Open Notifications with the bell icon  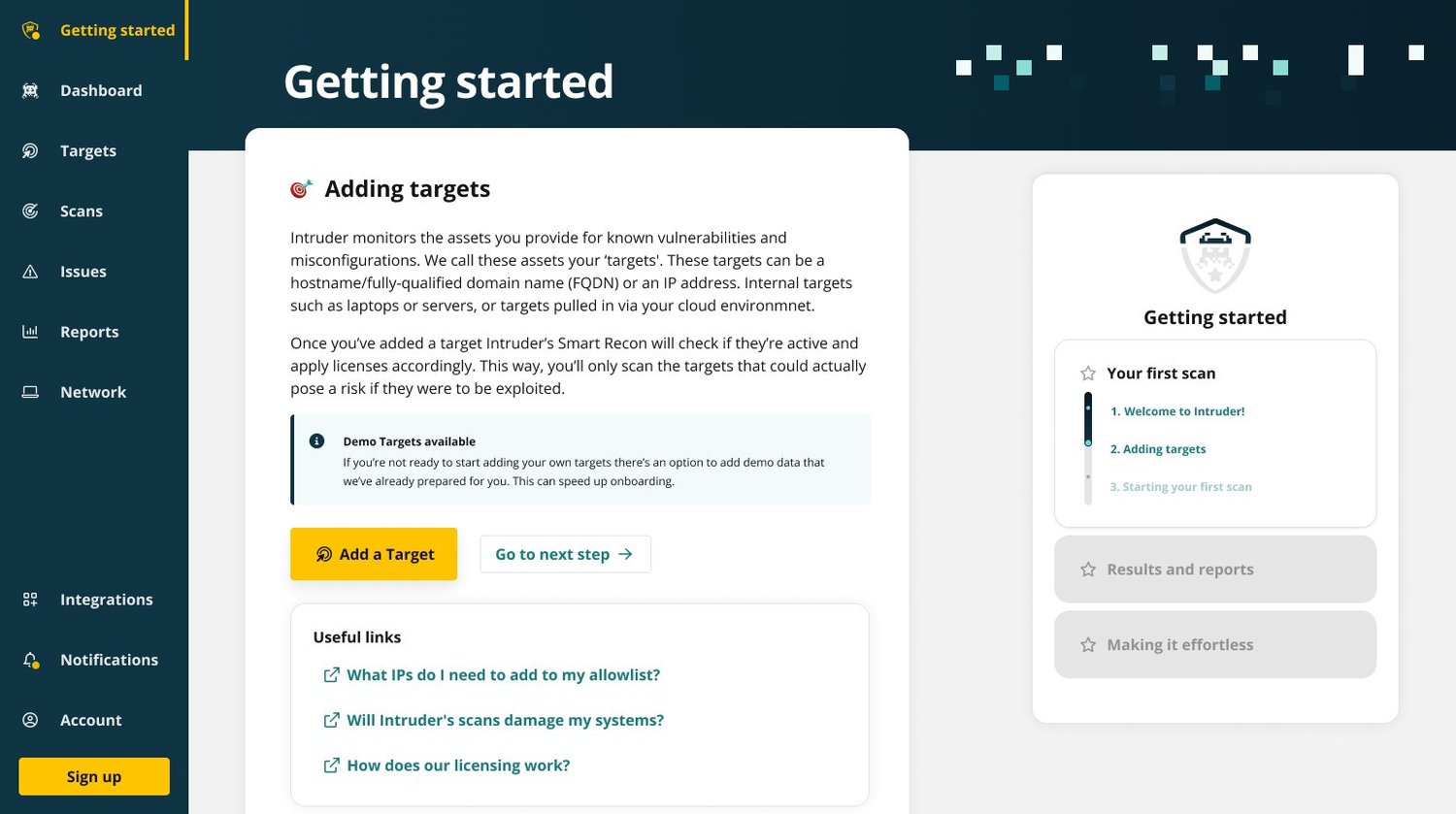click(27, 660)
